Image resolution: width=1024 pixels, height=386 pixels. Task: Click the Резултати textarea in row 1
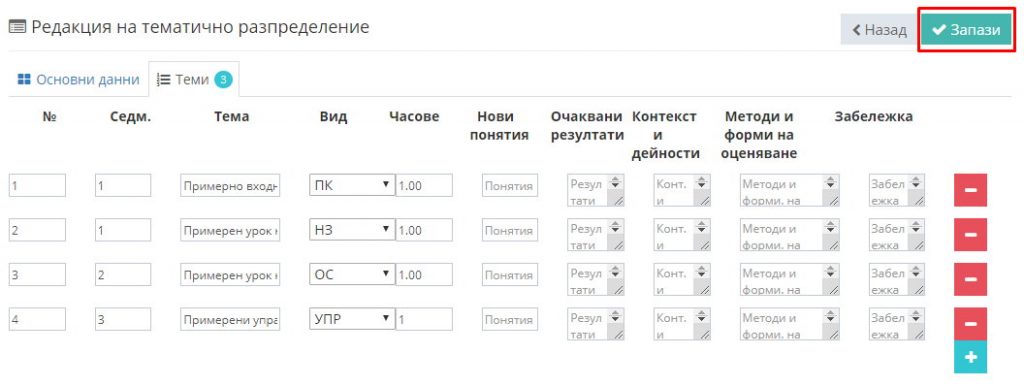[596, 191]
